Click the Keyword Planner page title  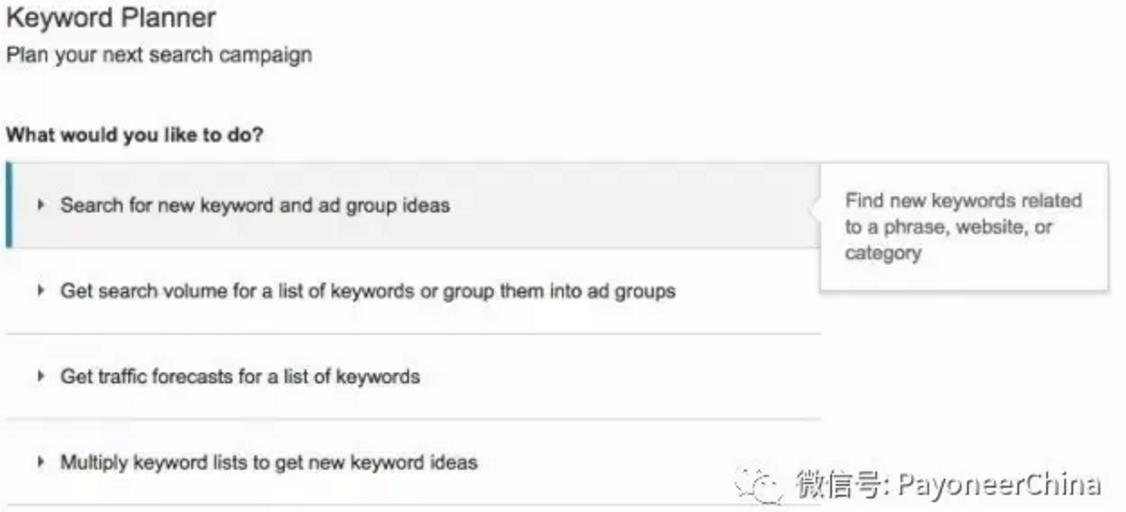pyautogui.click(x=111, y=18)
